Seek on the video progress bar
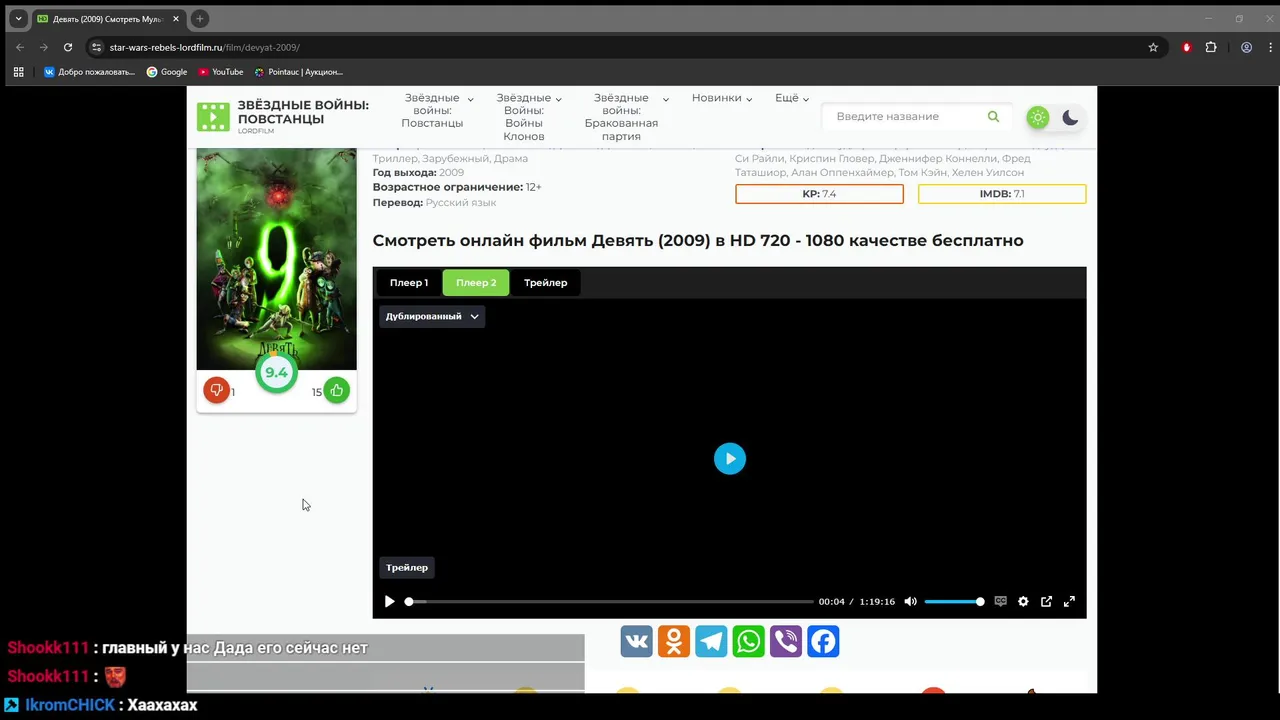Screen dimensions: 1280x720 [x=610, y=602]
